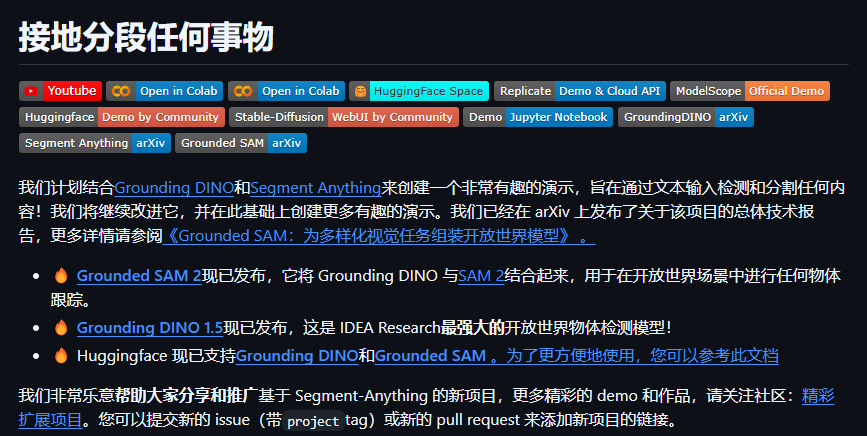This screenshot has height=436, width=867.
Task: Follow the SAM 2 link
Action: coord(481,276)
